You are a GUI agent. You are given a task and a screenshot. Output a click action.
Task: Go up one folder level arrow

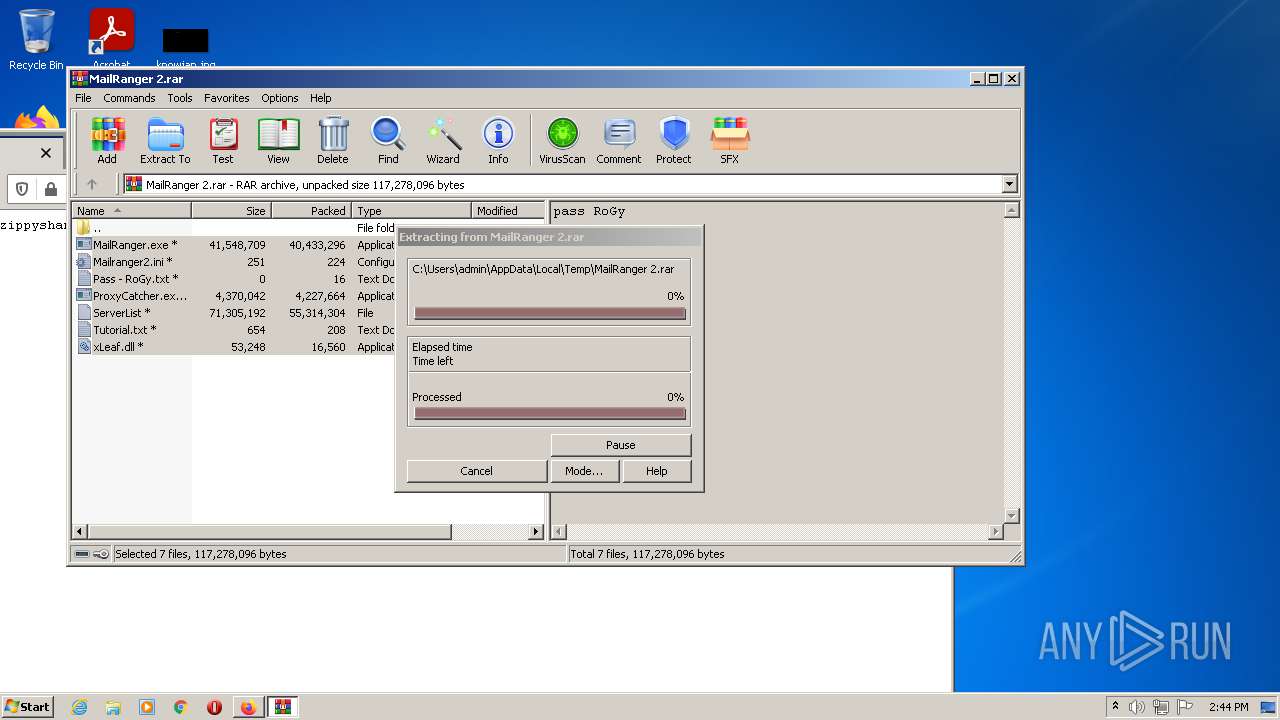(92, 184)
